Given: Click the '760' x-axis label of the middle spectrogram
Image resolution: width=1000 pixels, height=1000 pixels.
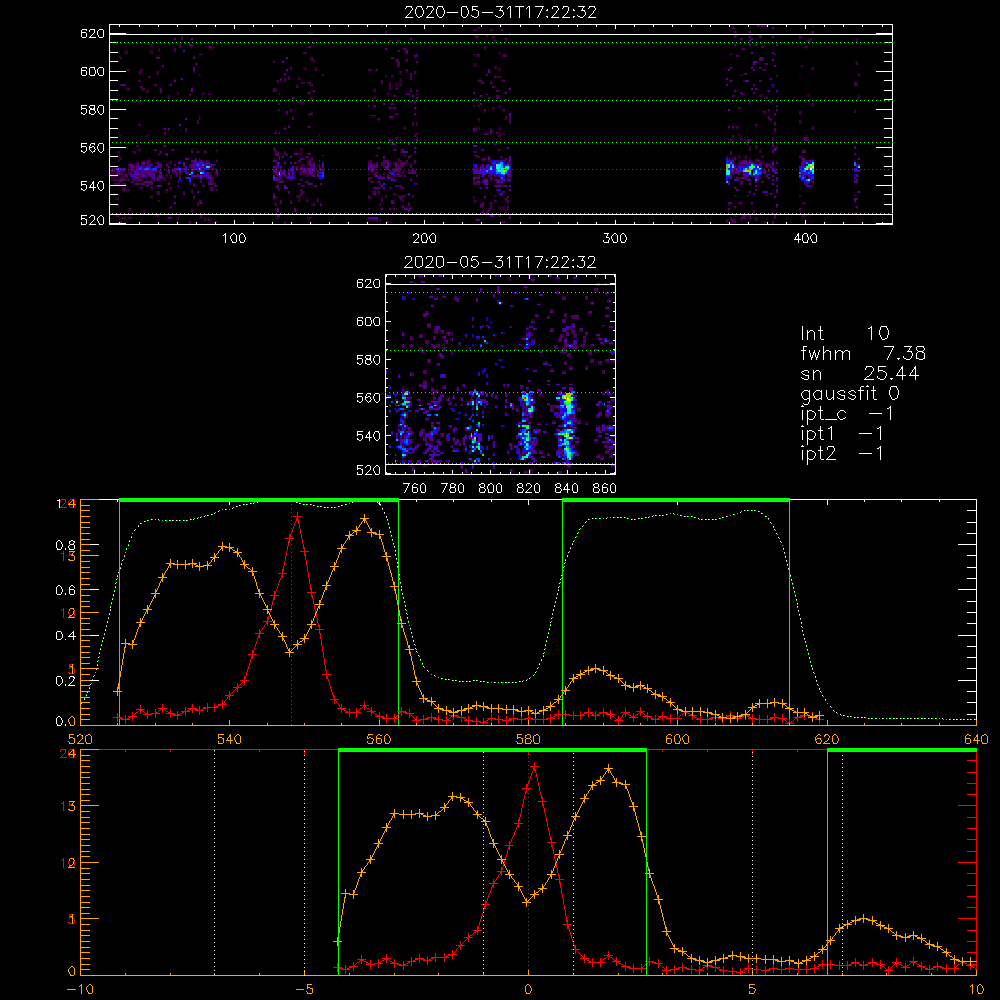Looking at the screenshot, I should [415, 489].
